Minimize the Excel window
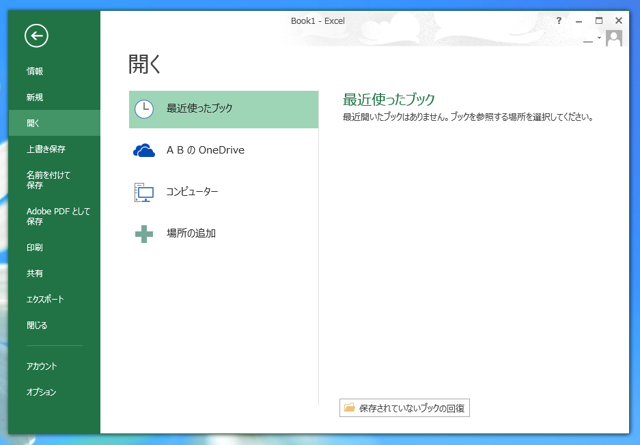Viewport: 640px width, 445px height. [x=579, y=21]
